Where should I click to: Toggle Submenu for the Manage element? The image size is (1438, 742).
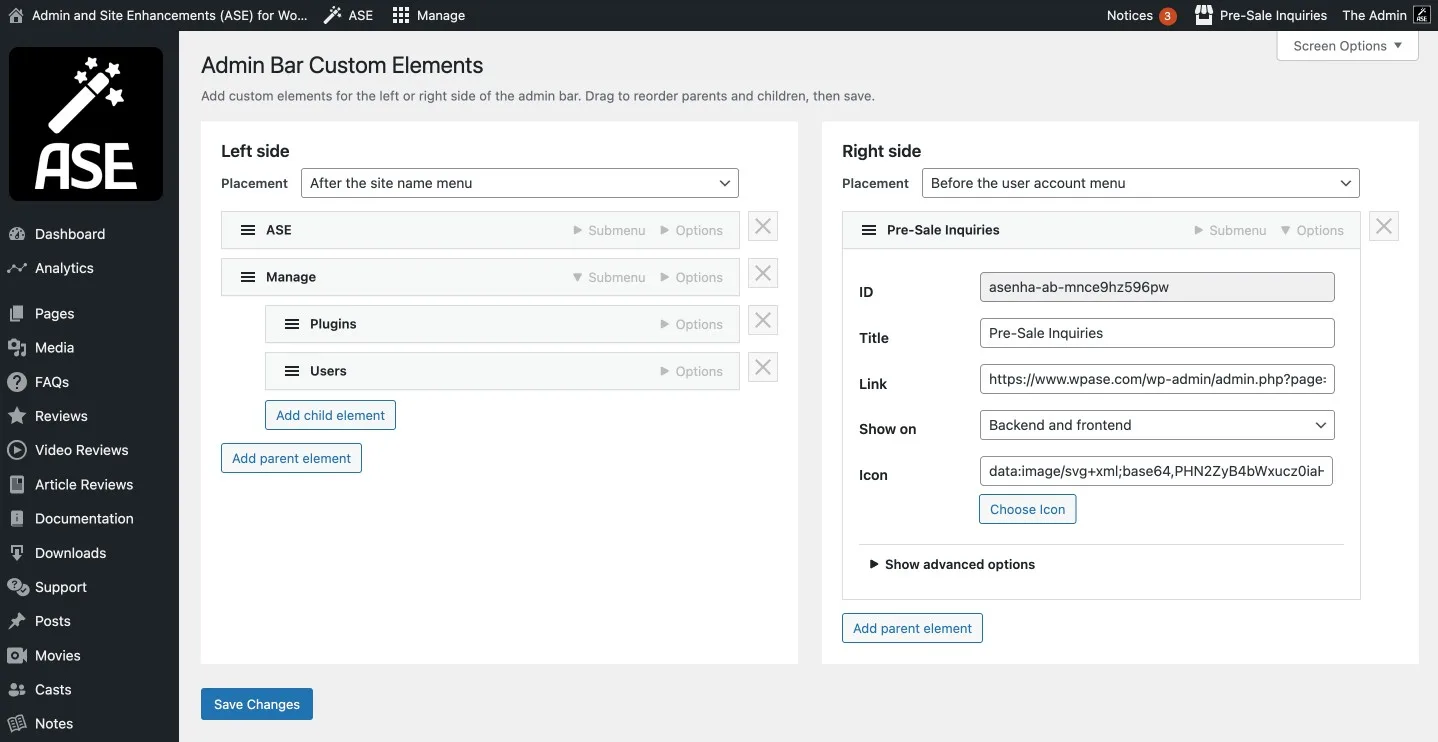[x=608, y=277]
